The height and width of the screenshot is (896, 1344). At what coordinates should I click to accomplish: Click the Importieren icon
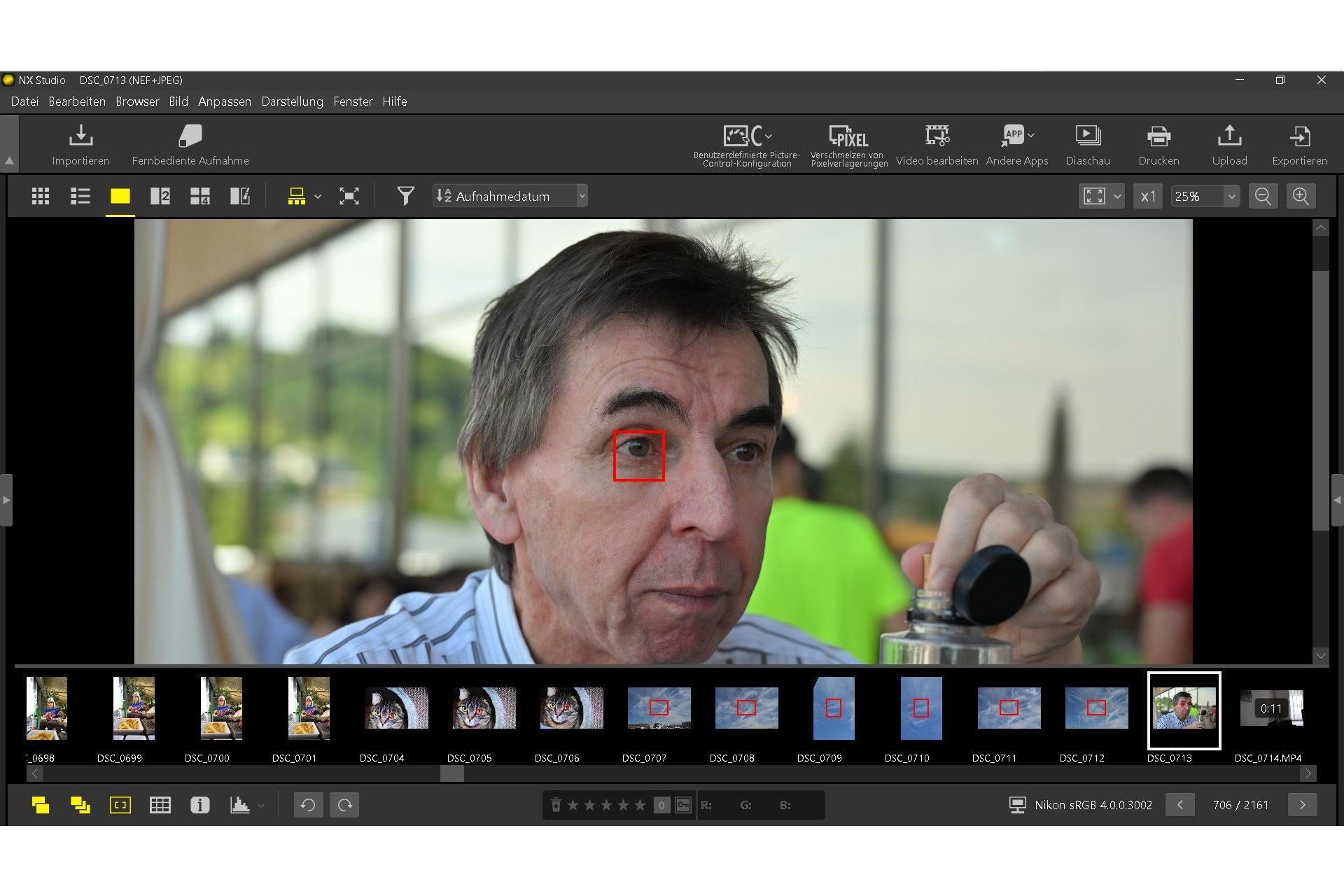coord(80,136)
